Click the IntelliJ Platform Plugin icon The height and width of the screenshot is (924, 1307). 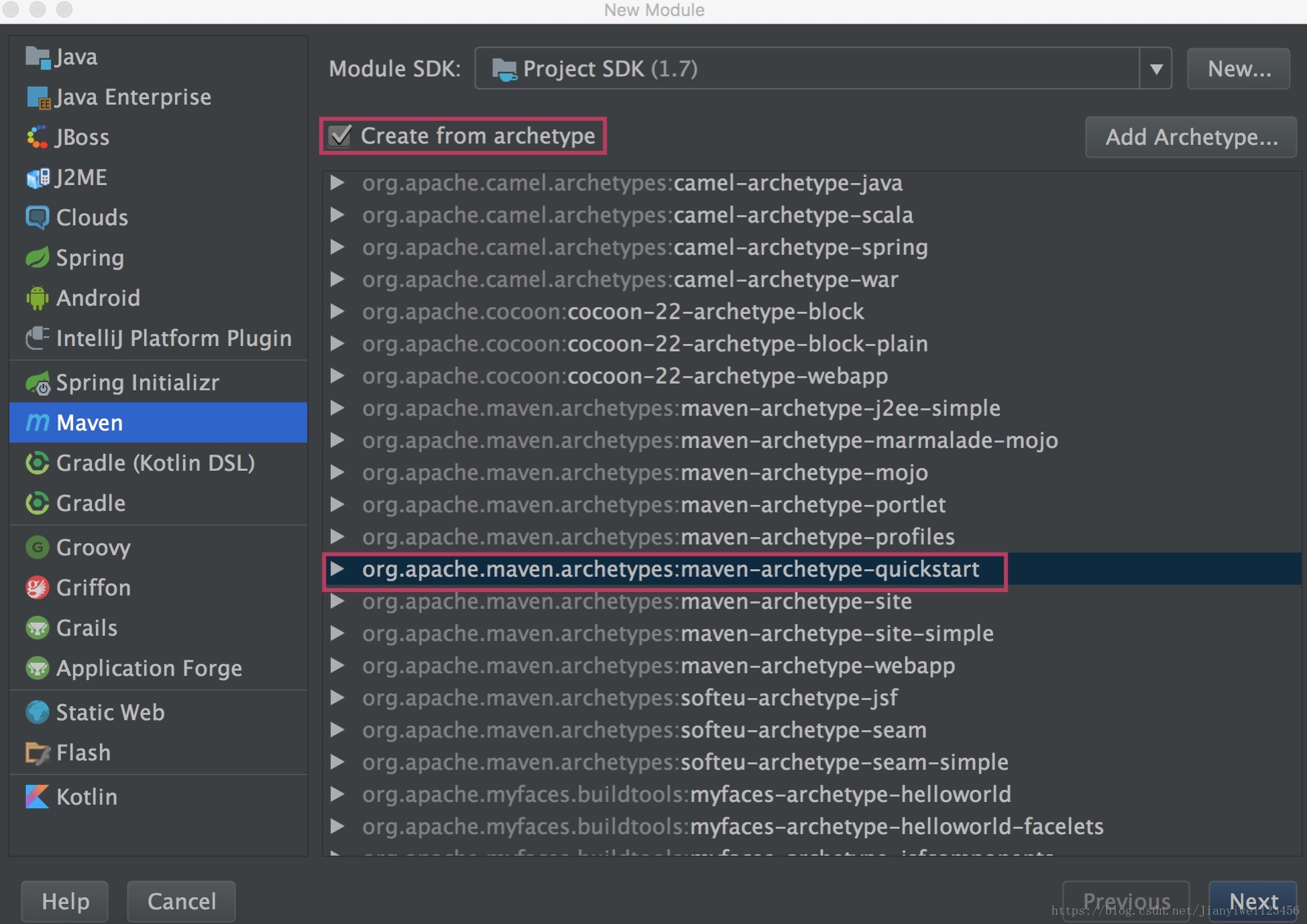point(38,339)
